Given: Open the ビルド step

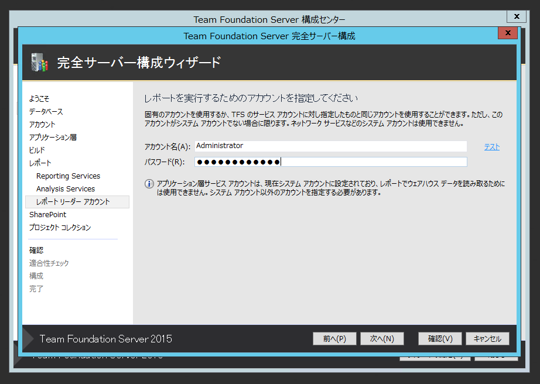Looking at the screenshot, I should pos(37,150).
